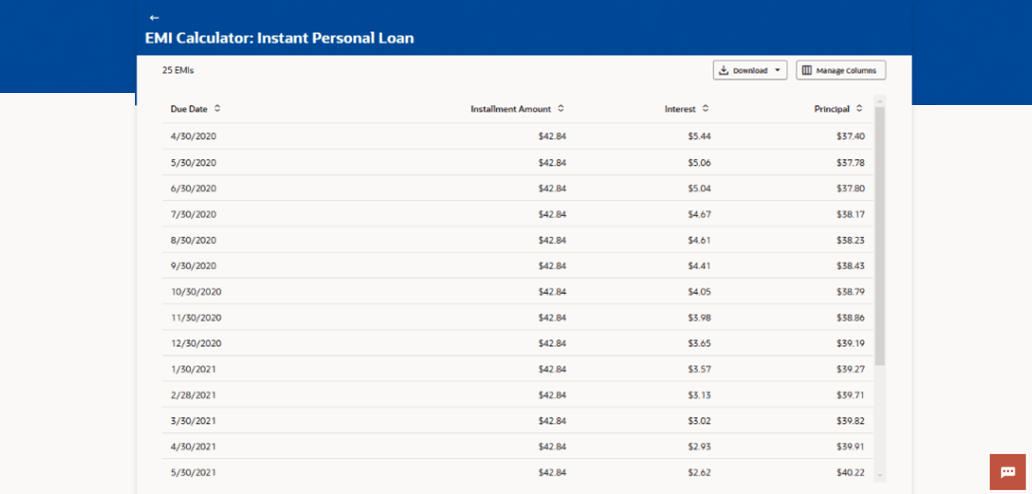
Task: Click the $37.78 principal value
Action: (851, 162)
